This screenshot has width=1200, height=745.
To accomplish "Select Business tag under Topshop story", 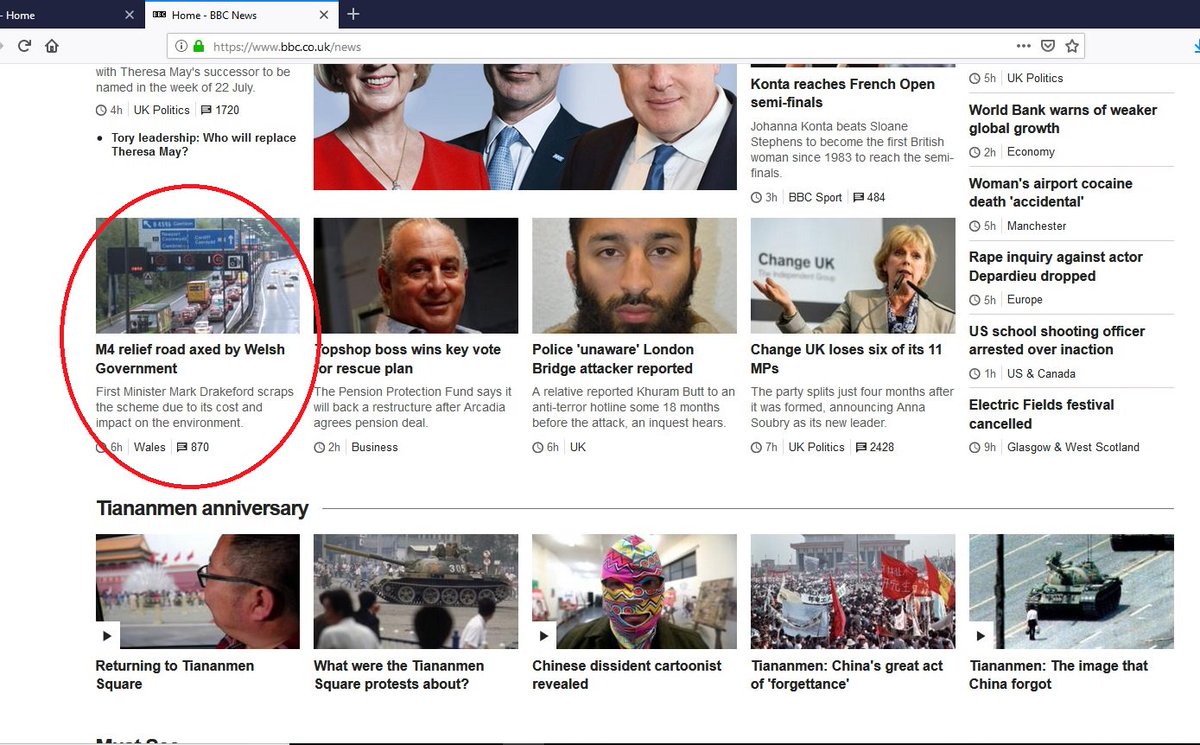I will pyautogui.click(x=375, y=447).
